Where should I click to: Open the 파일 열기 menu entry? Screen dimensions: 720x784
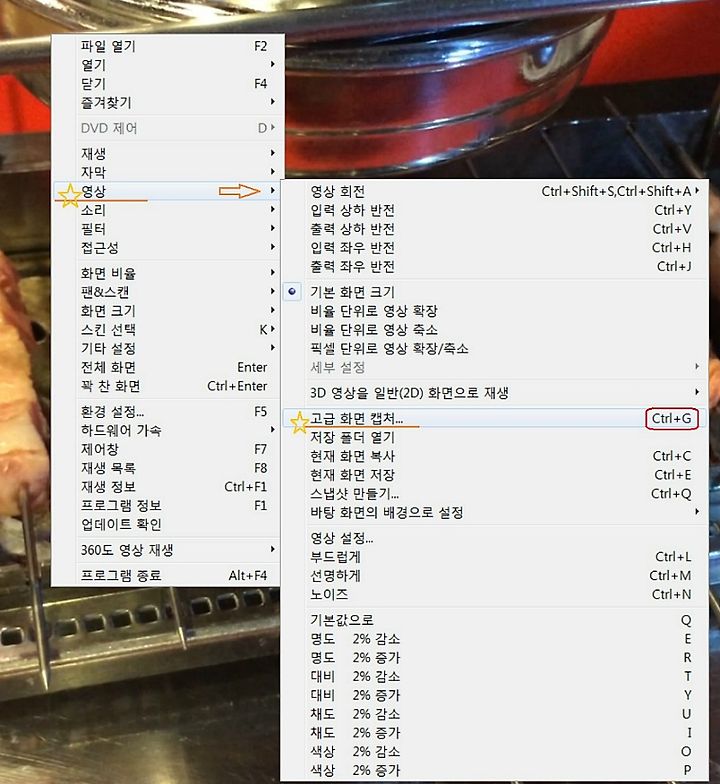(168, 46)
